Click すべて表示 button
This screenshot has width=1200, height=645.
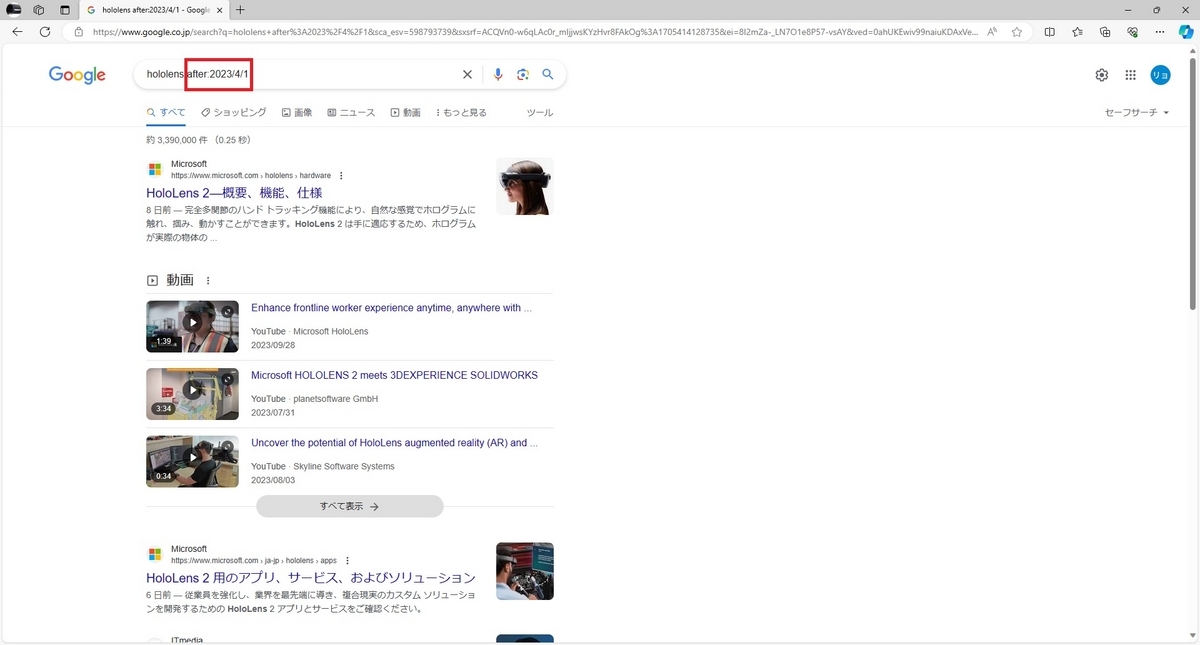350,506
